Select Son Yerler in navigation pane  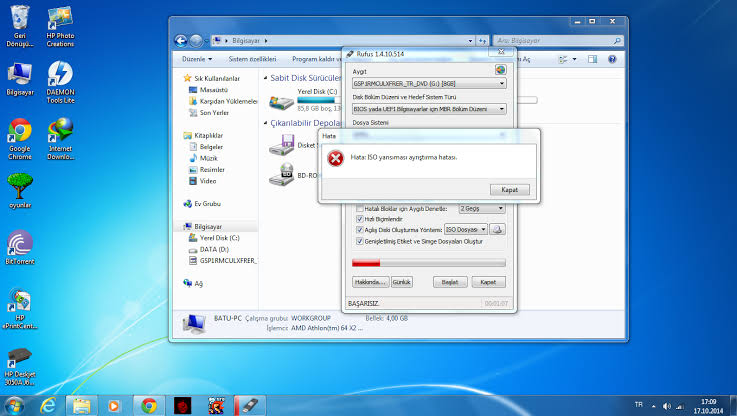[x=209, y=113]
